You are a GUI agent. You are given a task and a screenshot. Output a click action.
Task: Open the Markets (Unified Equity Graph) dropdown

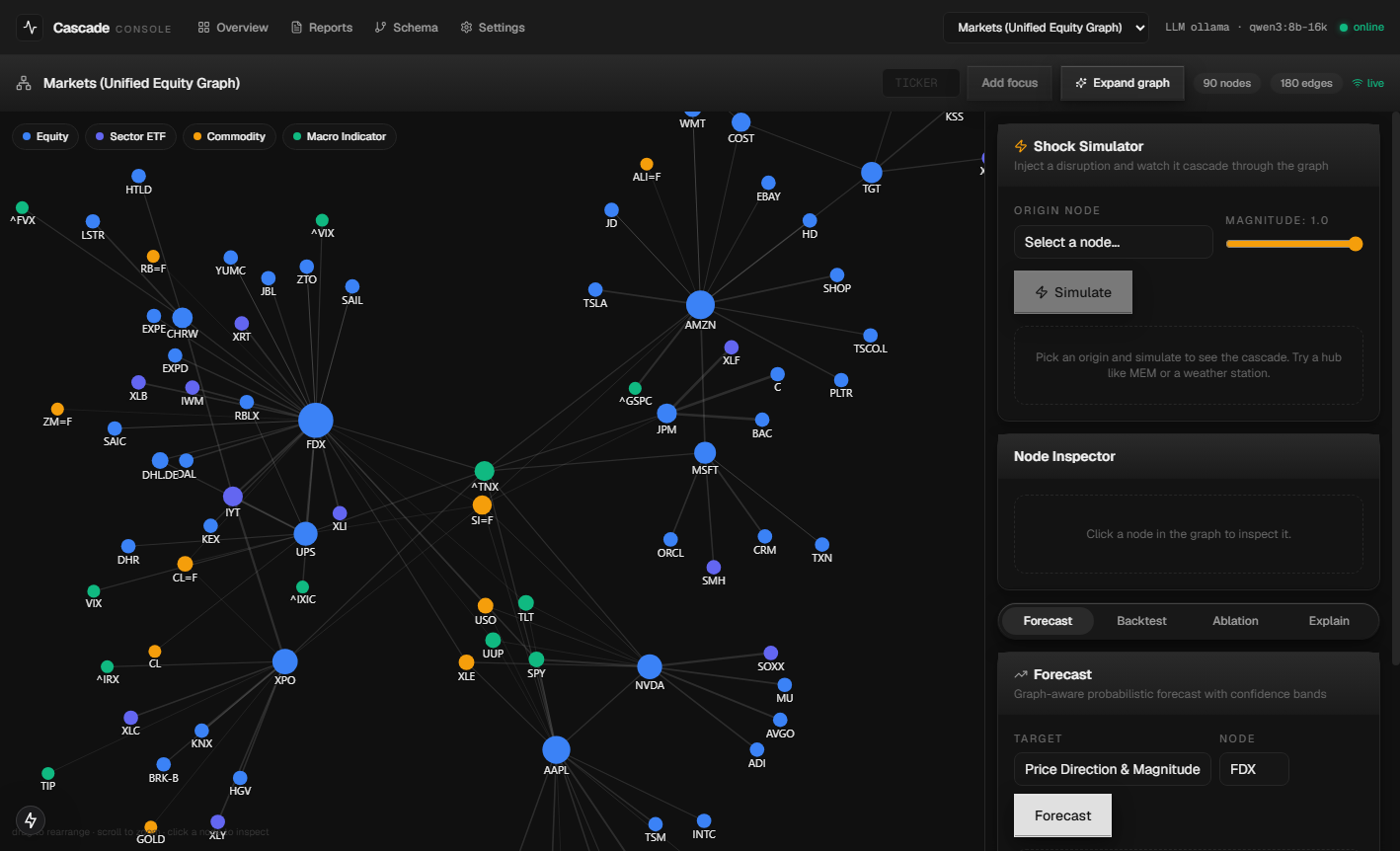[x=1046, y=28]
